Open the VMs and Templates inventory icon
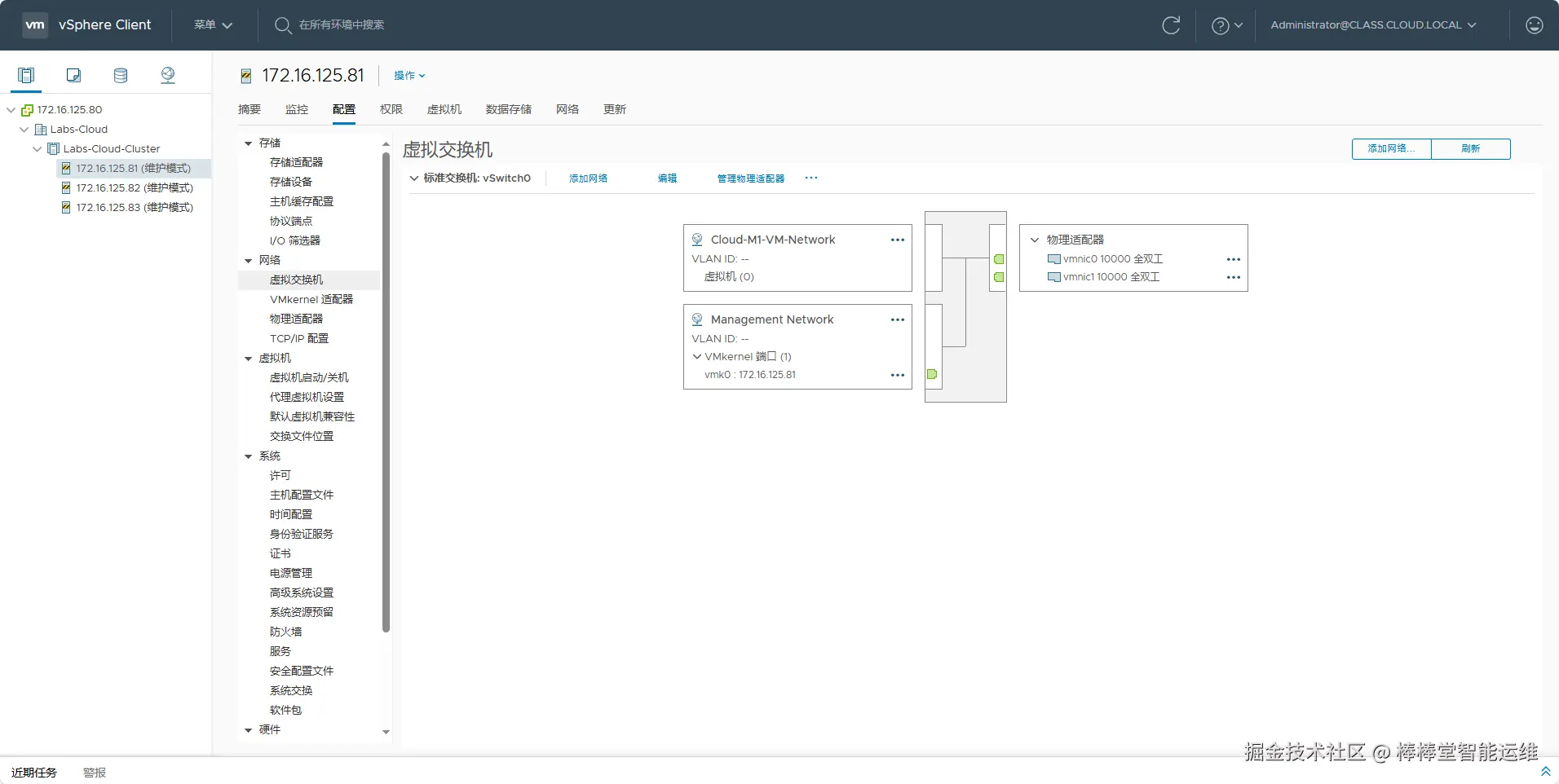Viewport: 1559px width, 784px height. [73, 76]
